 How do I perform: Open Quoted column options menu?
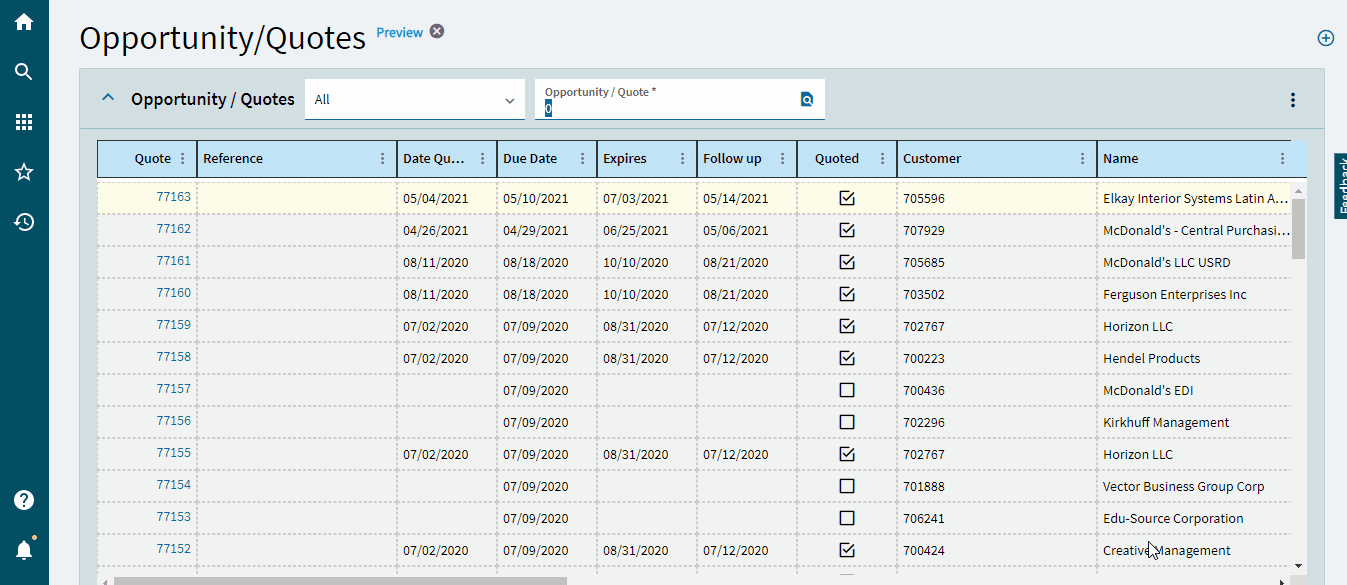pyautogui.click(x=882, y=159)
